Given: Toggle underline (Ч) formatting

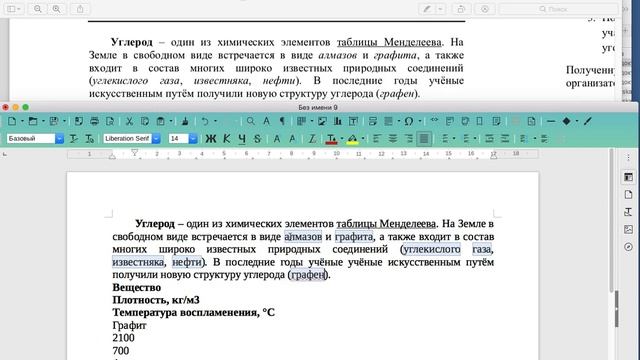Looking at the screenshot, I should click(242, 139).
